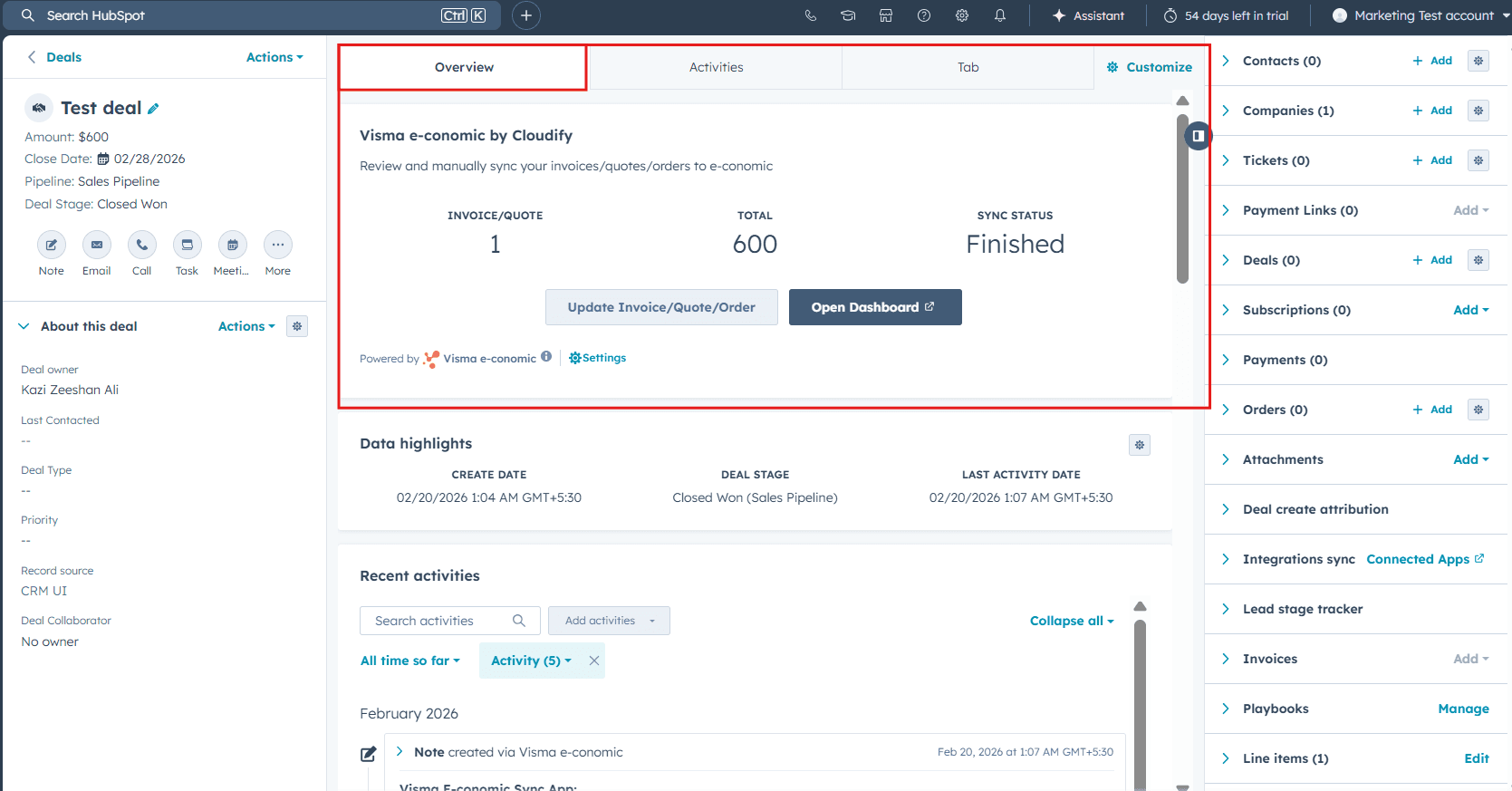This screenshot has width=1512, height=791.
Task: Click Edit for Line items
Action: (1477, 758)
